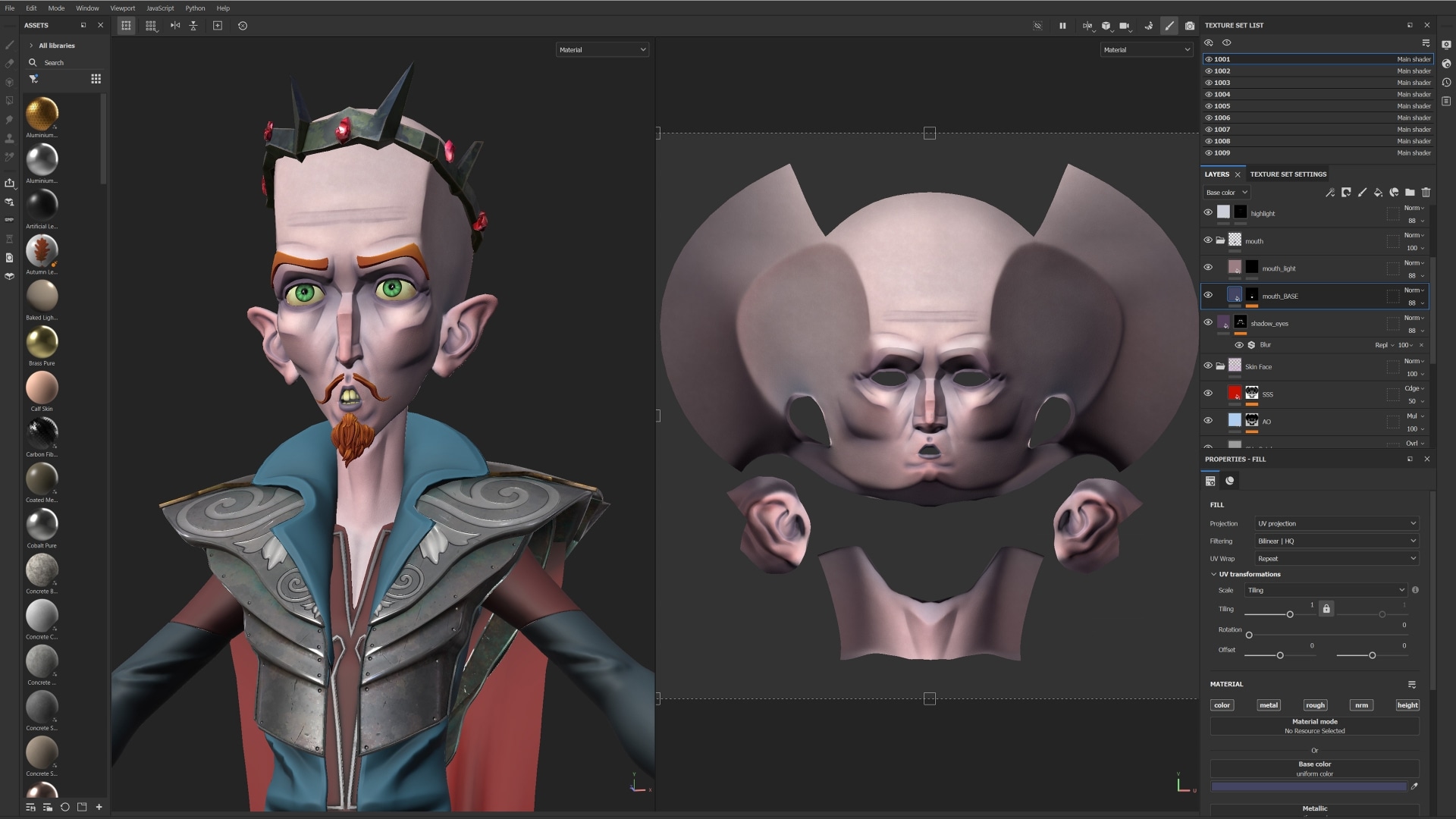Hide the highlight layer

(x=1208, y=212)
